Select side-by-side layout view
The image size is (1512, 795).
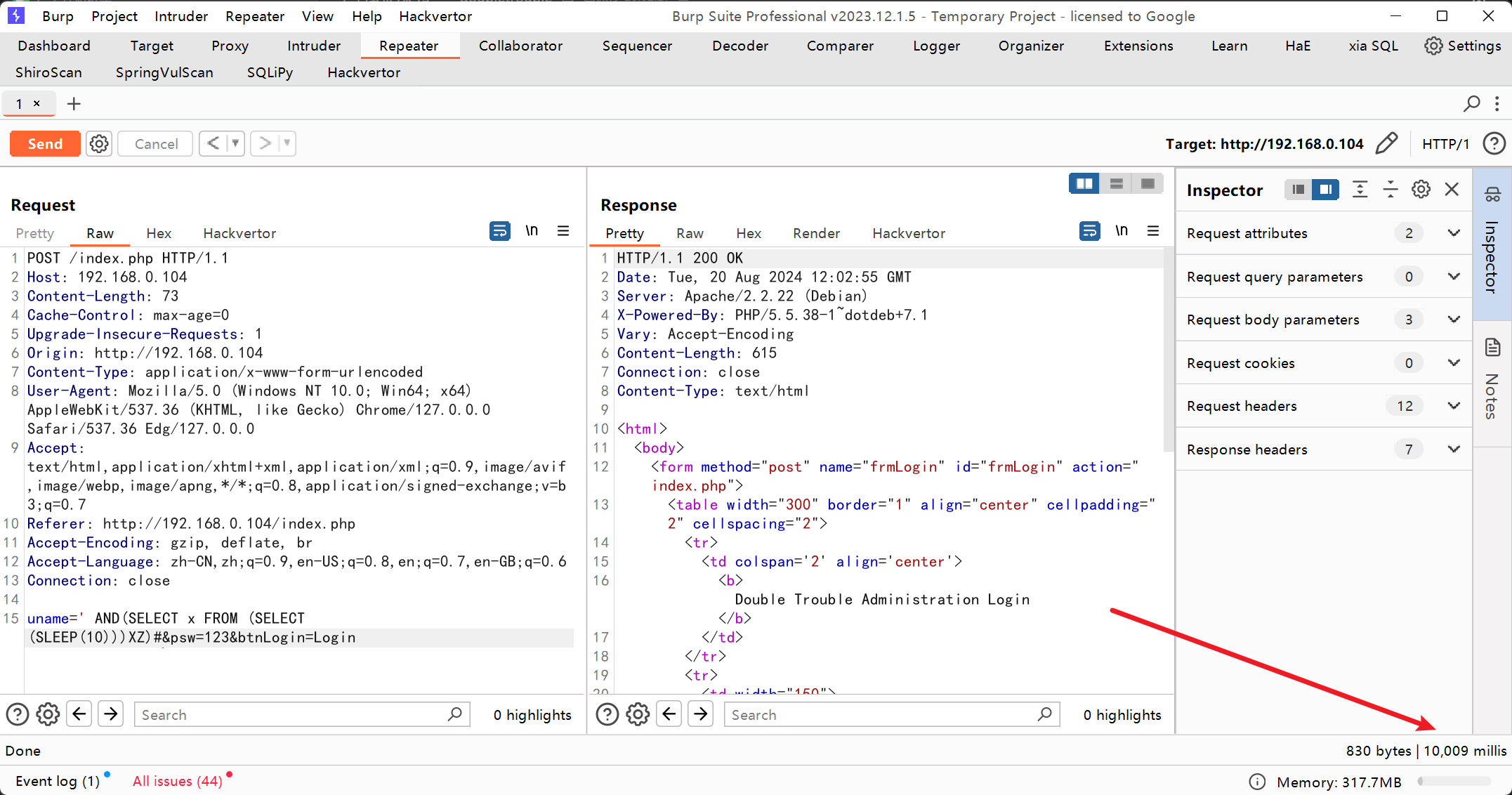tap(1084, 184)
